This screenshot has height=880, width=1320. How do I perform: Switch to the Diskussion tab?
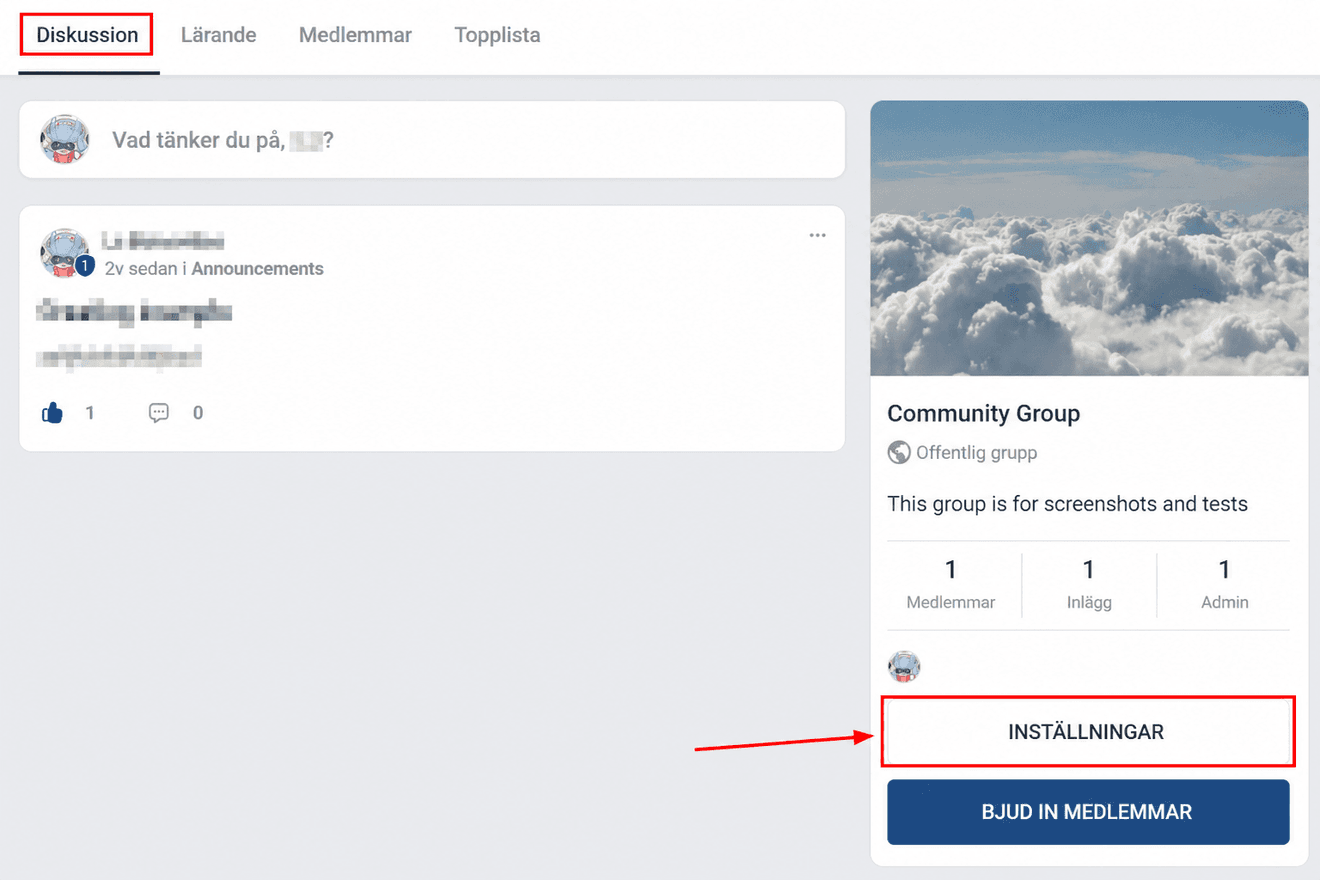coord(87,35)
